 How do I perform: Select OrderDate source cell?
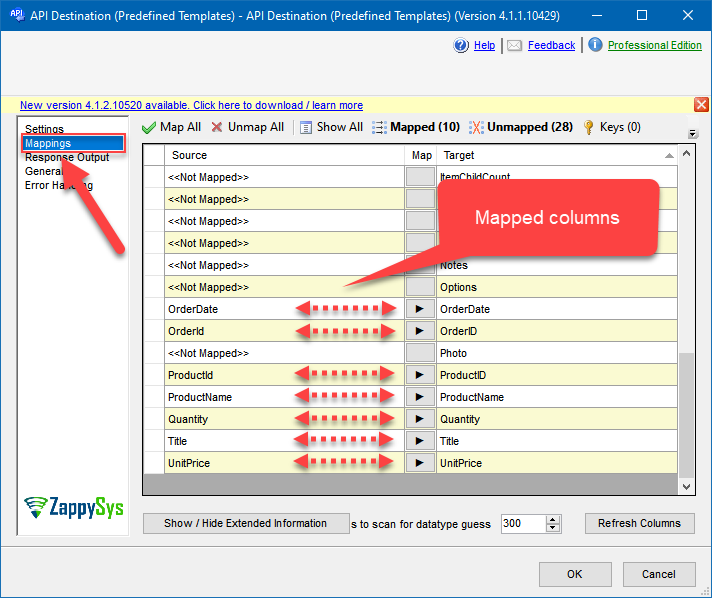[x=284, y=309]
